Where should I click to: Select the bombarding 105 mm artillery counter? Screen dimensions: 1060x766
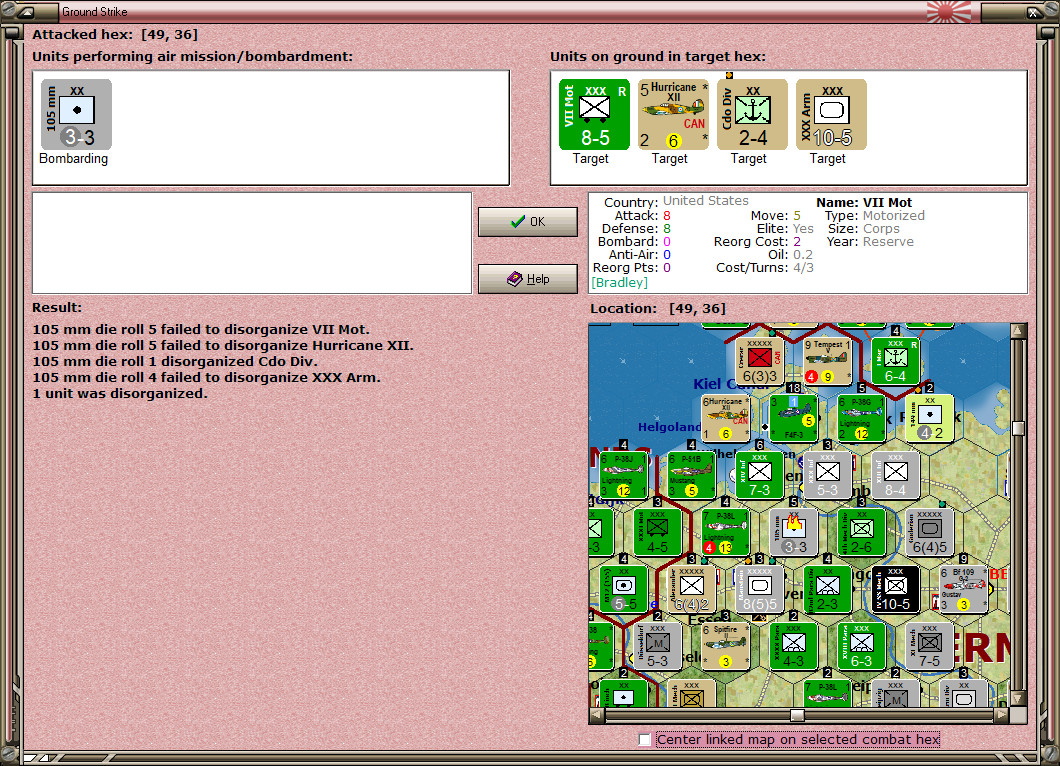pyautogui.click(x=75, y=113)
